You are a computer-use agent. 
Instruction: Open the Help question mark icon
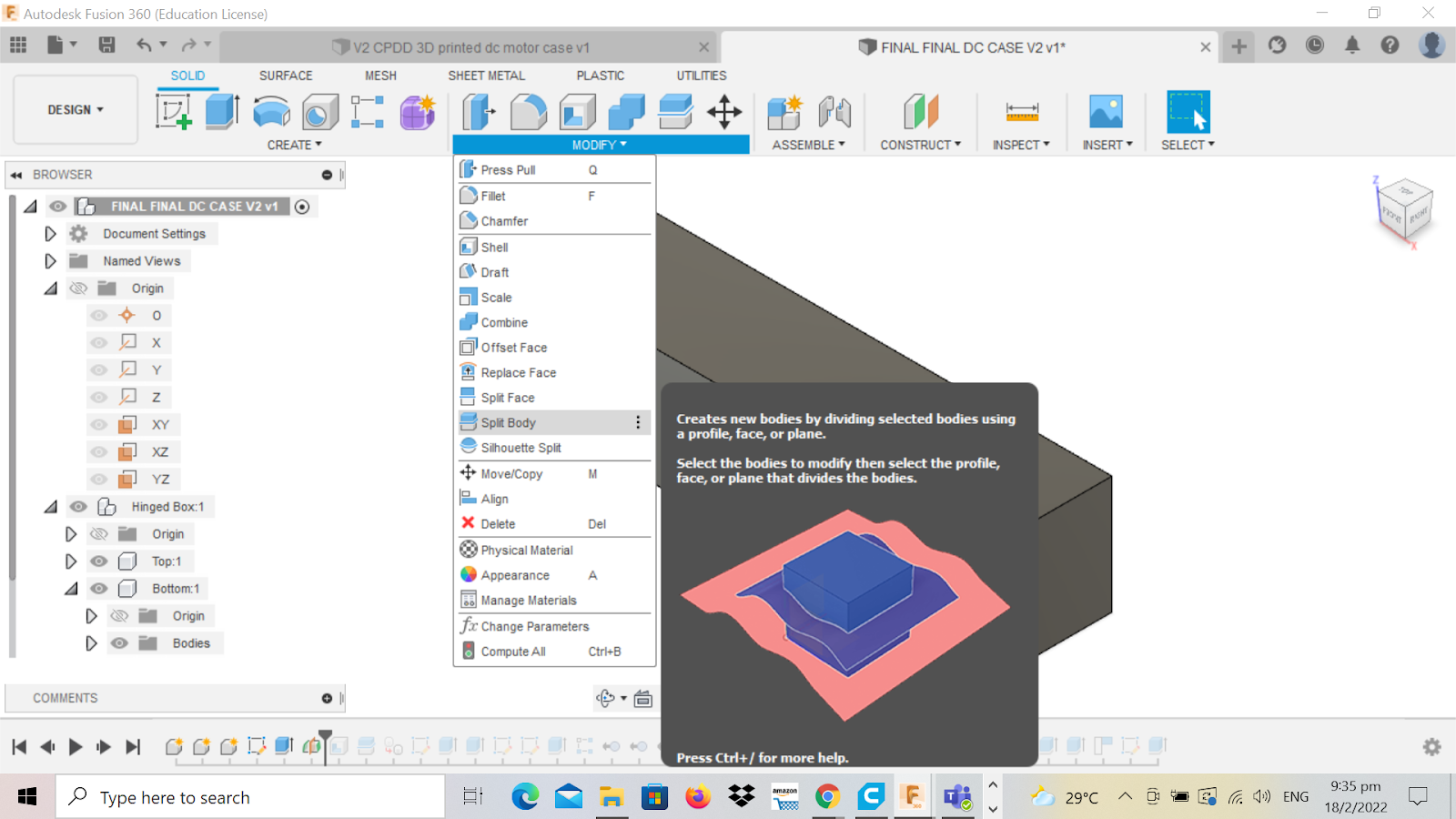1390,45
